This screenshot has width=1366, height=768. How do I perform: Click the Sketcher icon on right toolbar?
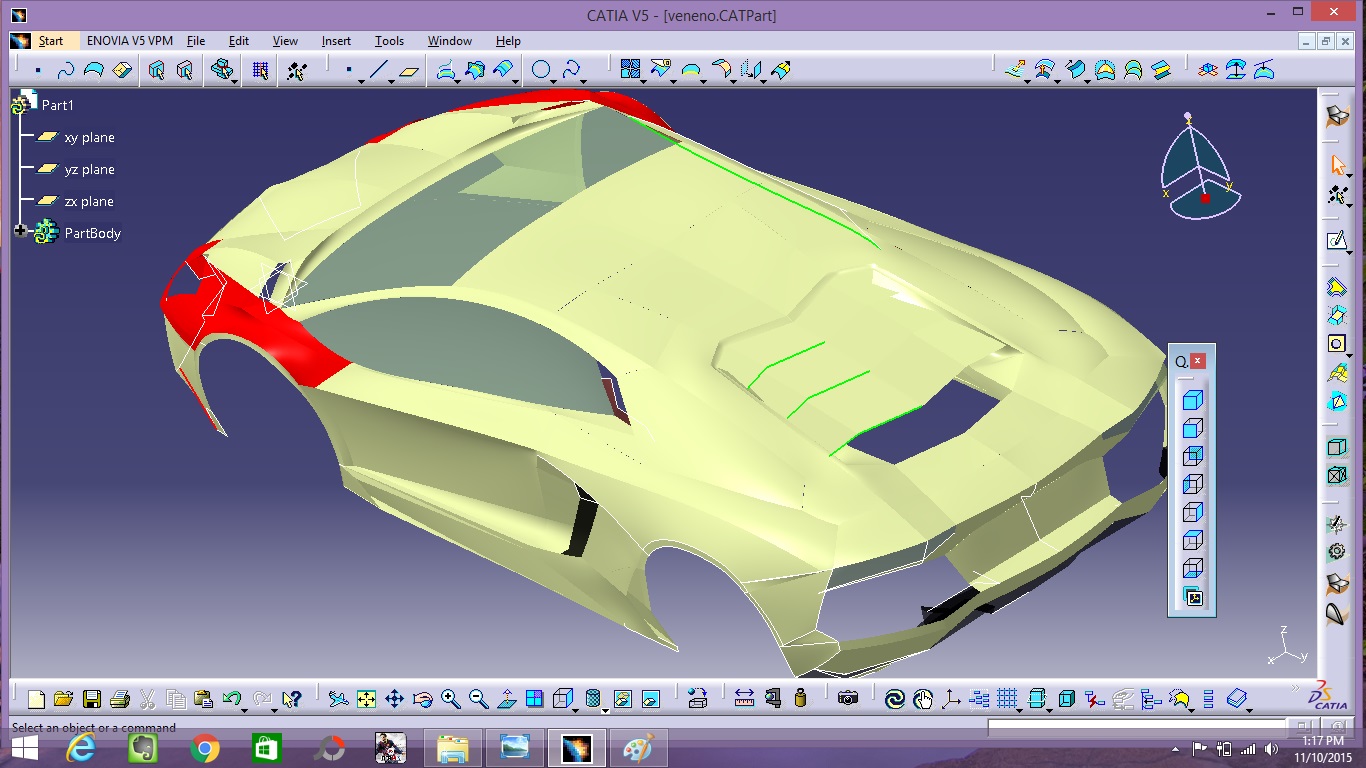click(x=1337, y=240)
